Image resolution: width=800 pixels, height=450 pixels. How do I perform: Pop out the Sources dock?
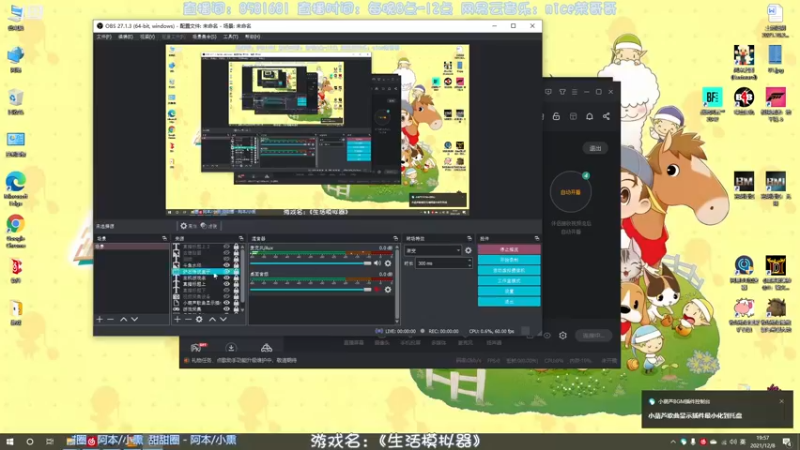pos(241,238)
